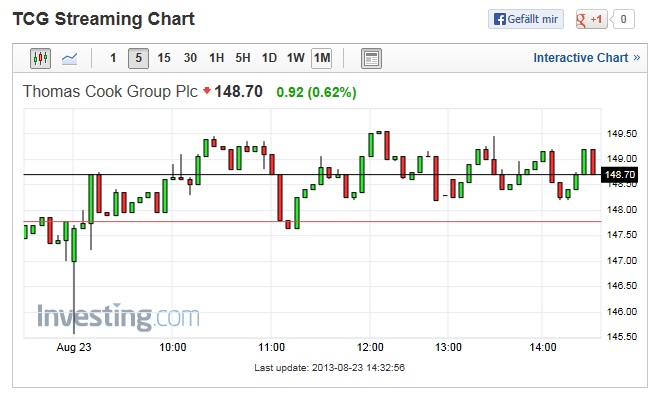Select the 30 minute interval
This screenshot has width=656, height=395.
click(190, 58)
